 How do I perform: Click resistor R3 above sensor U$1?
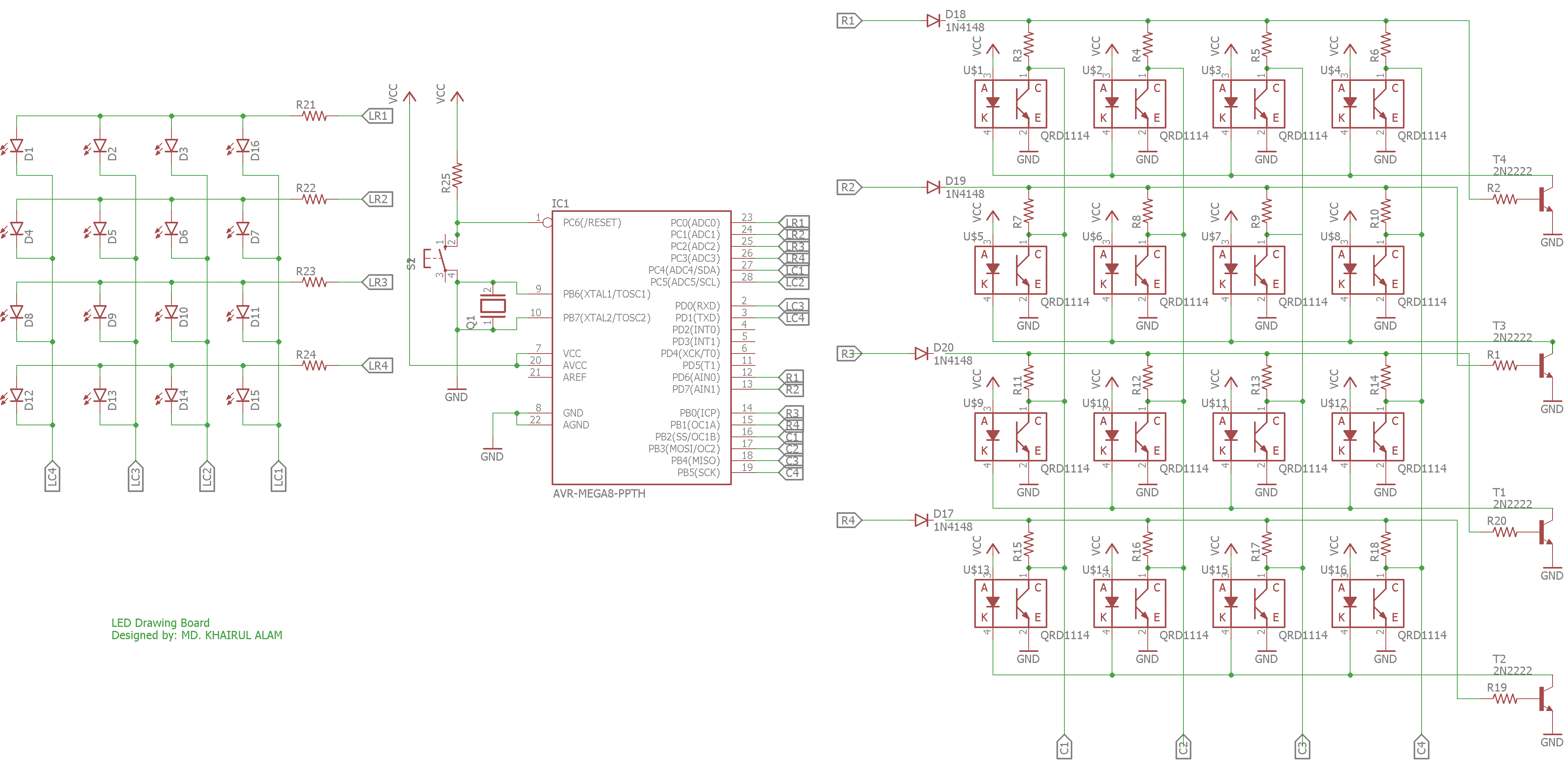click(x=1029, y=44)
